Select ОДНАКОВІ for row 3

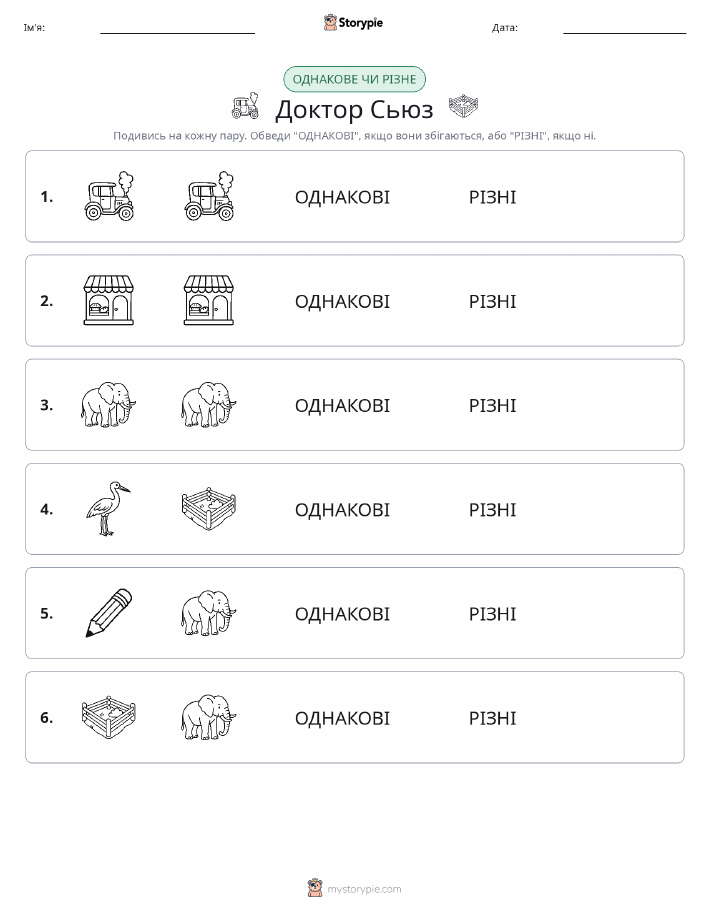point(342,405)
